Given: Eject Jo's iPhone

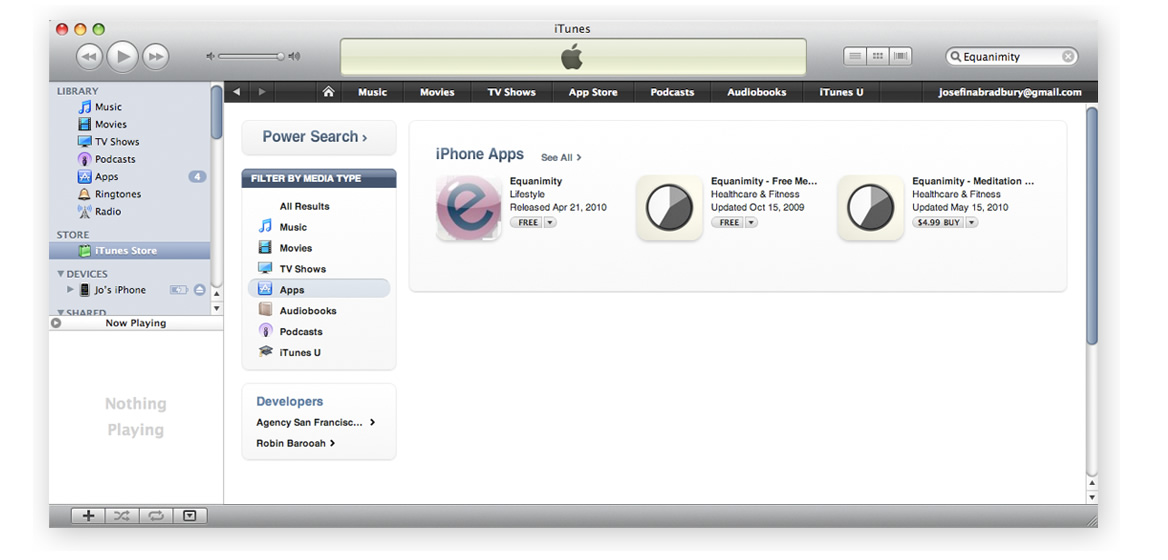Looking at the screenshot, I should tap(200, 290).
